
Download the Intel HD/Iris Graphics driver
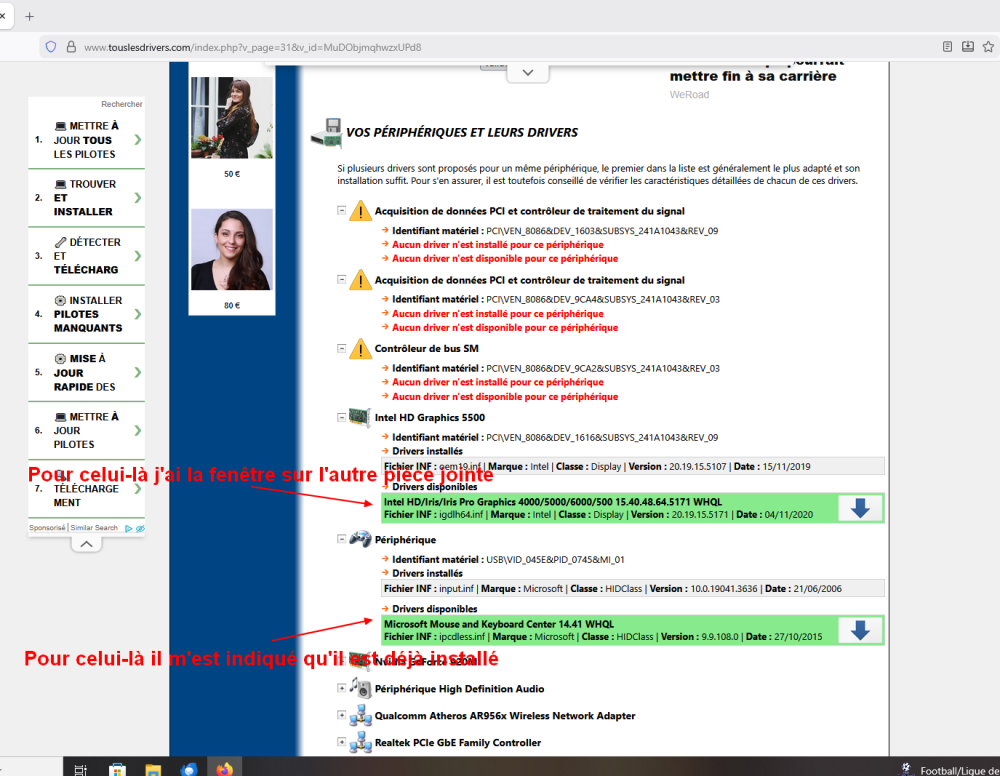click(x=859, y=508)
